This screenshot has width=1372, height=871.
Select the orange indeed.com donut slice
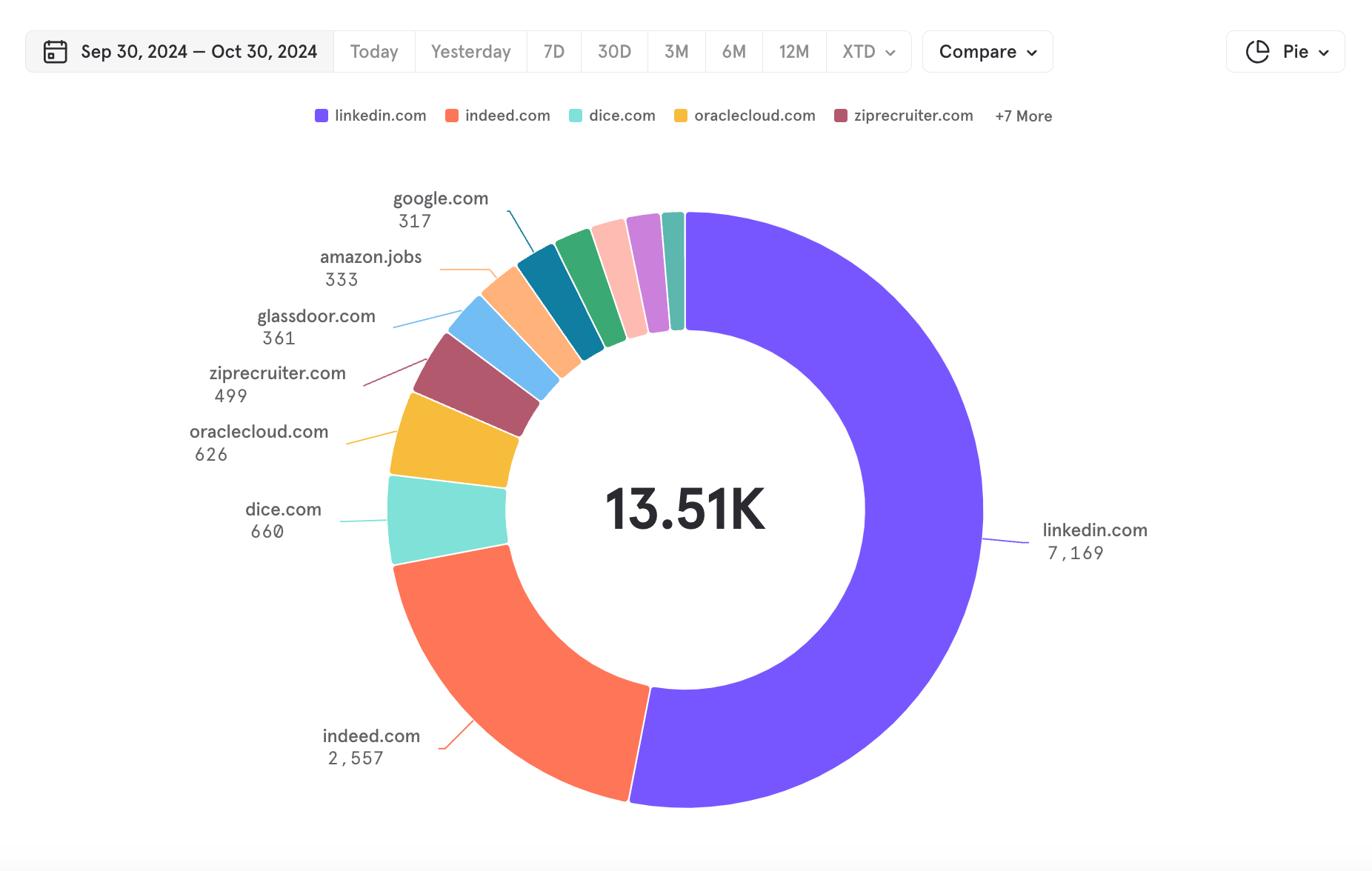coord(519,678)
